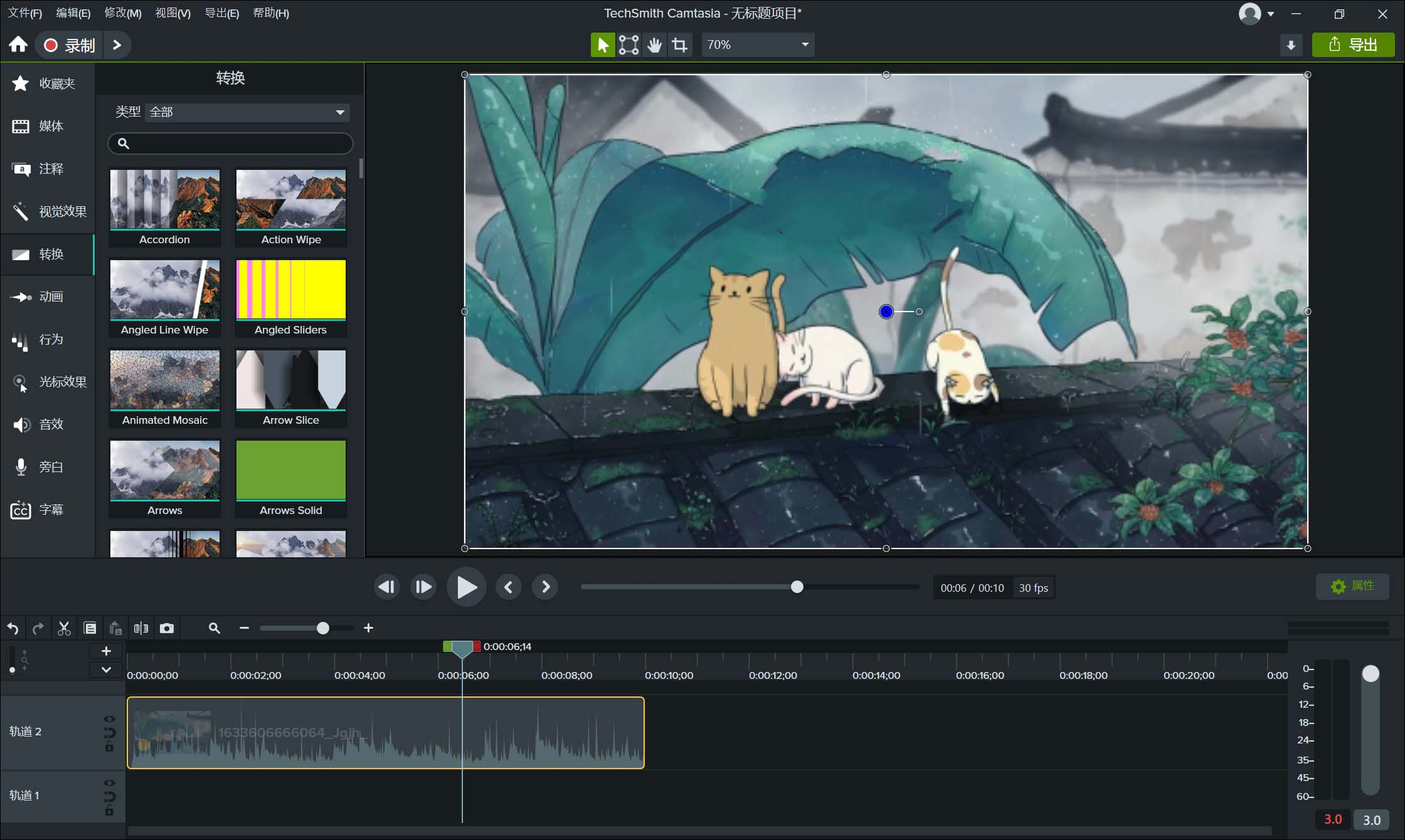Viewport: 1405px width, 840px height.
Task: Step to next frame
Action: pos(423,587)
